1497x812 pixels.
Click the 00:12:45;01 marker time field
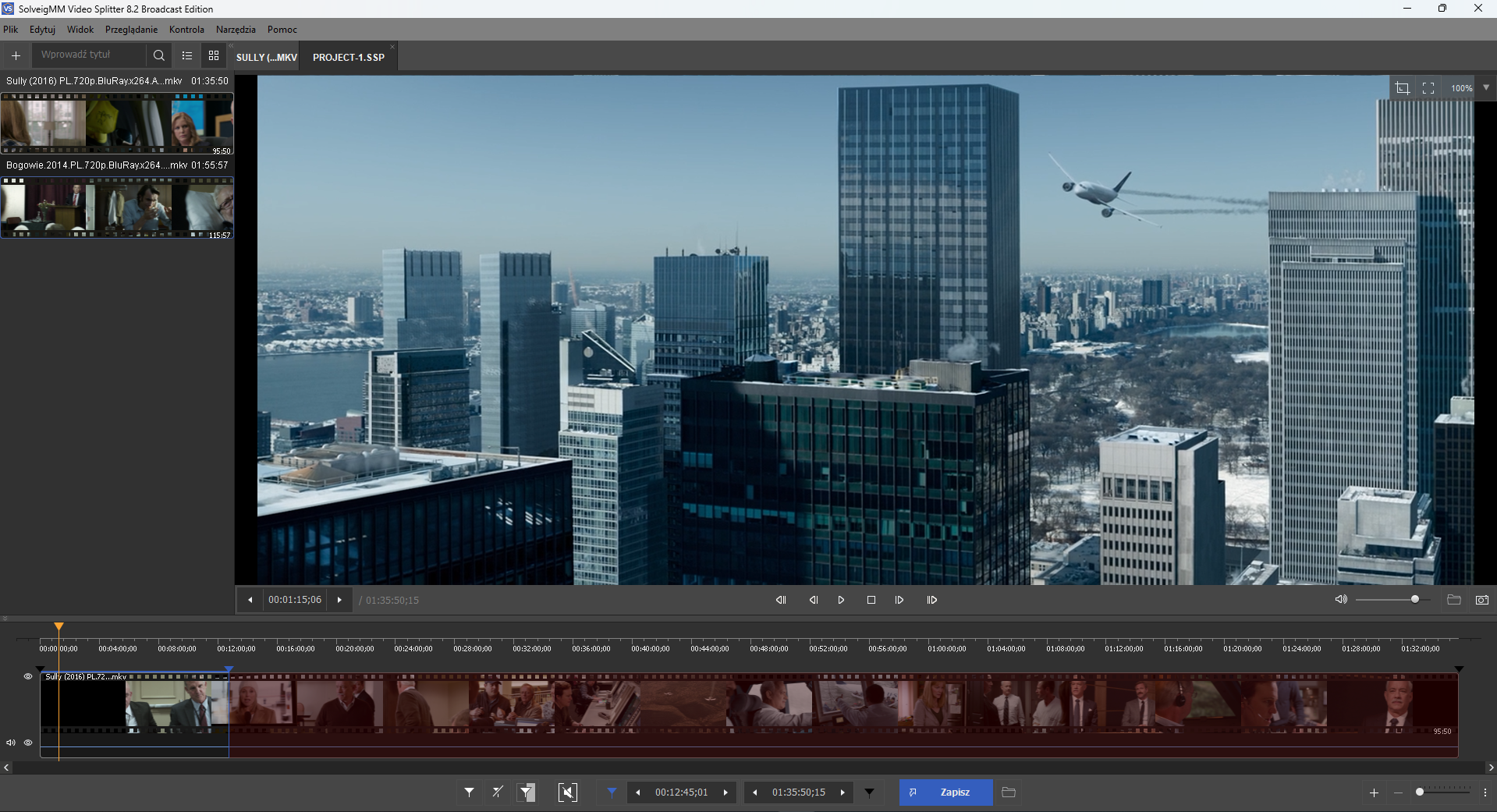point(682,792)
